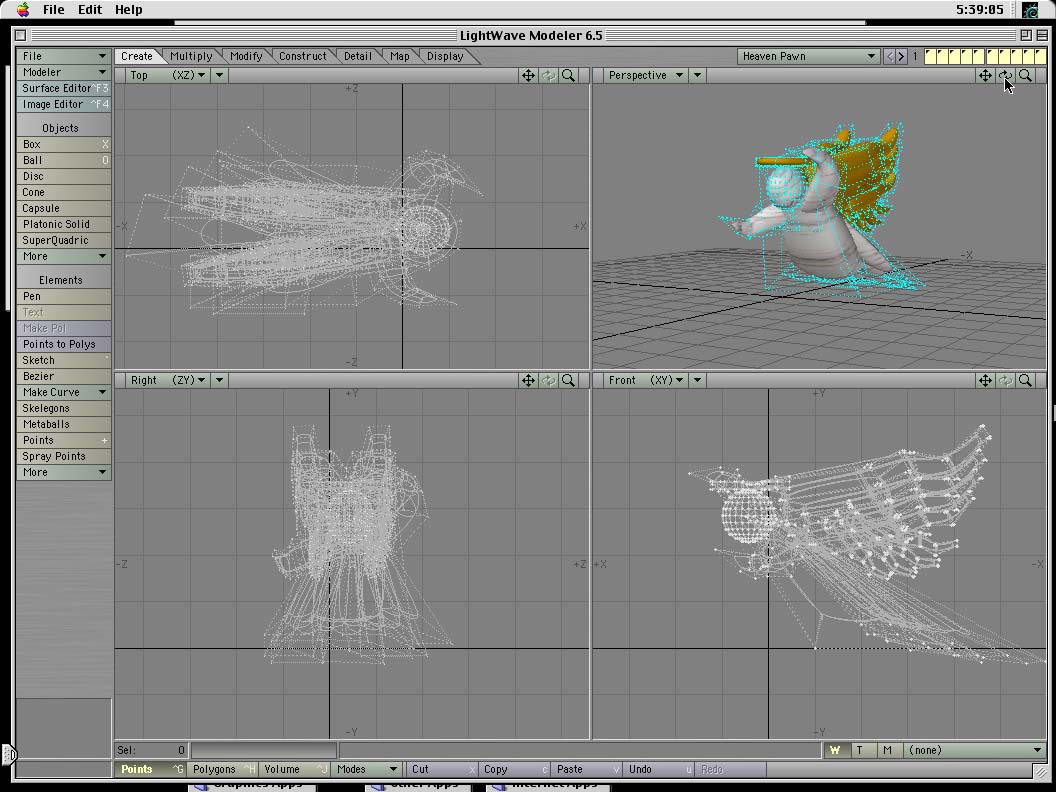Expand the Perspective view type dropdown
Screen dimensions: 1056x792
(645, 75)
